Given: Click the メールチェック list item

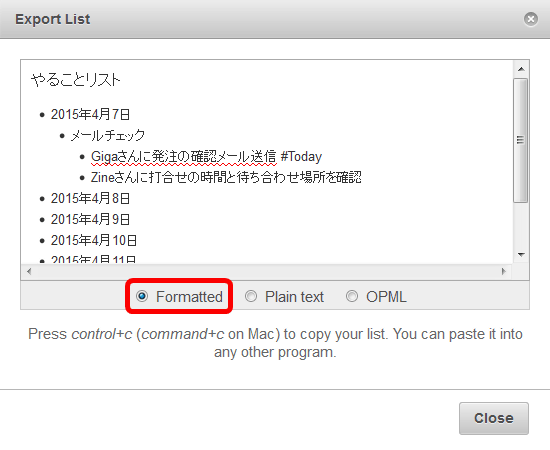Looking at the screenshot, I should click(108, 135).
